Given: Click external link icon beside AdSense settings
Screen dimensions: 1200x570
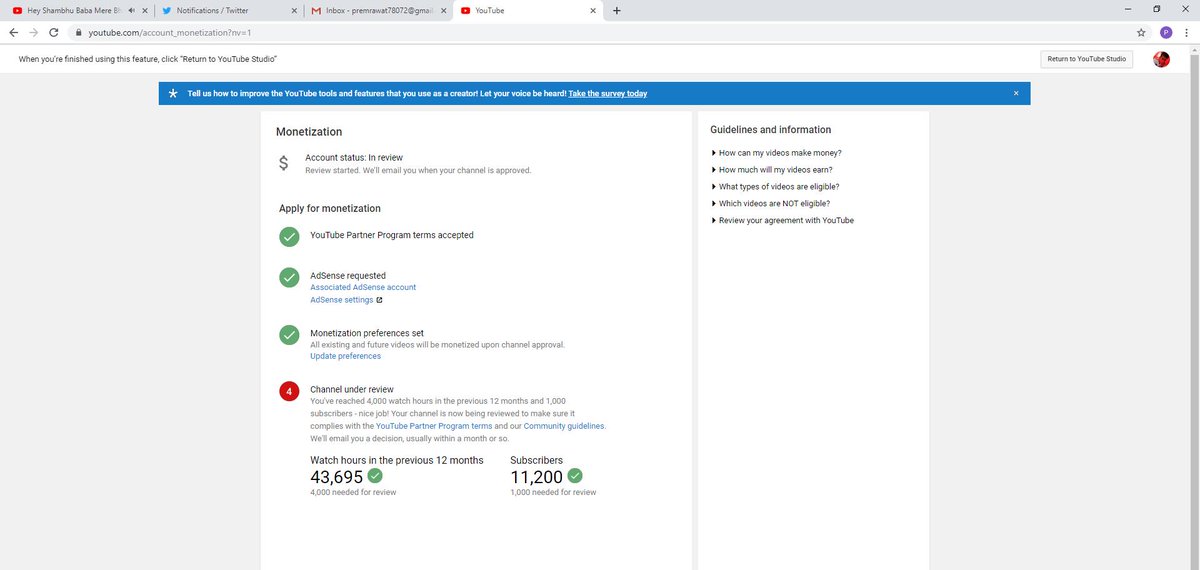Looking at the screenshot, I should point(379,300).
